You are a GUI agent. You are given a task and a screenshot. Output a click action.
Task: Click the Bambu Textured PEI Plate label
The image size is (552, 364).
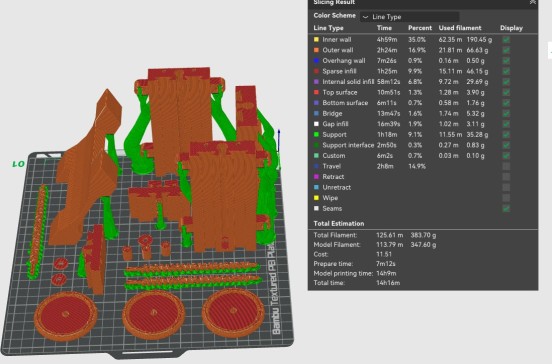[x=276, y=289]
